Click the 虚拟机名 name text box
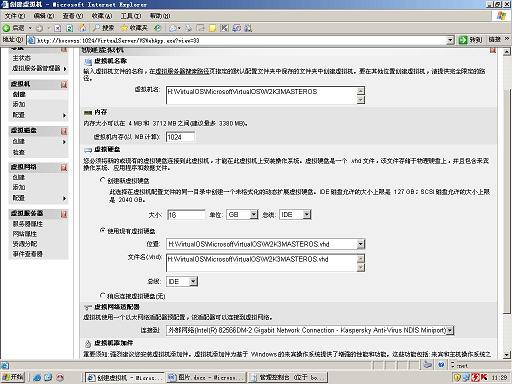 tap(265, 95)
